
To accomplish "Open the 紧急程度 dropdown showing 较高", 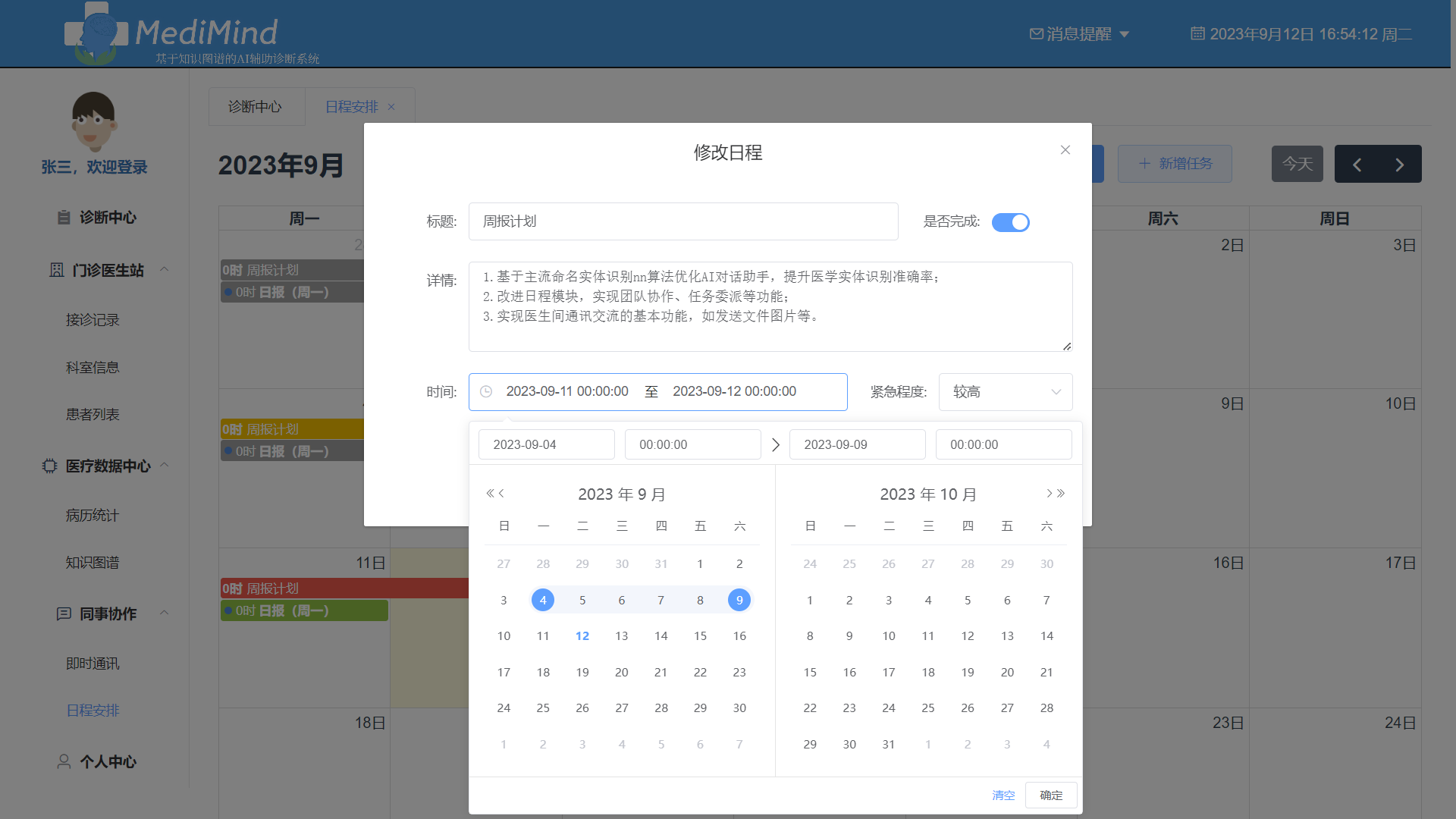I will pos(1006,392).
